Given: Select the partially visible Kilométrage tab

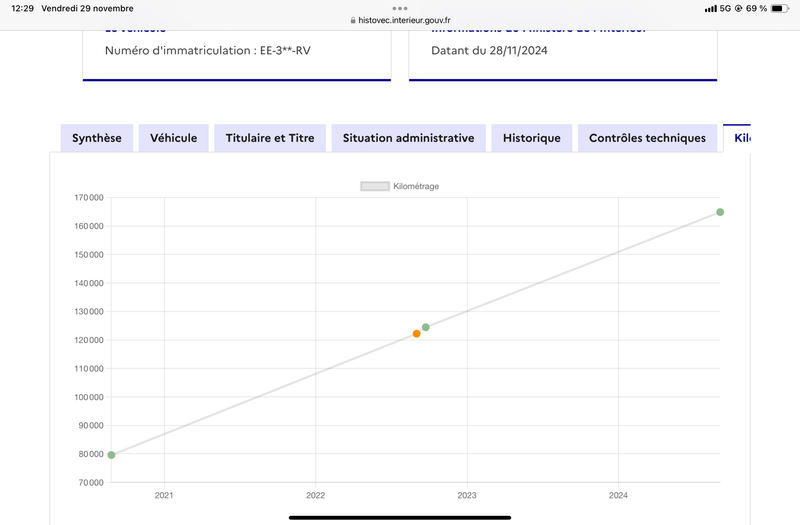Looking at the screenshot, I should point(737,138).
